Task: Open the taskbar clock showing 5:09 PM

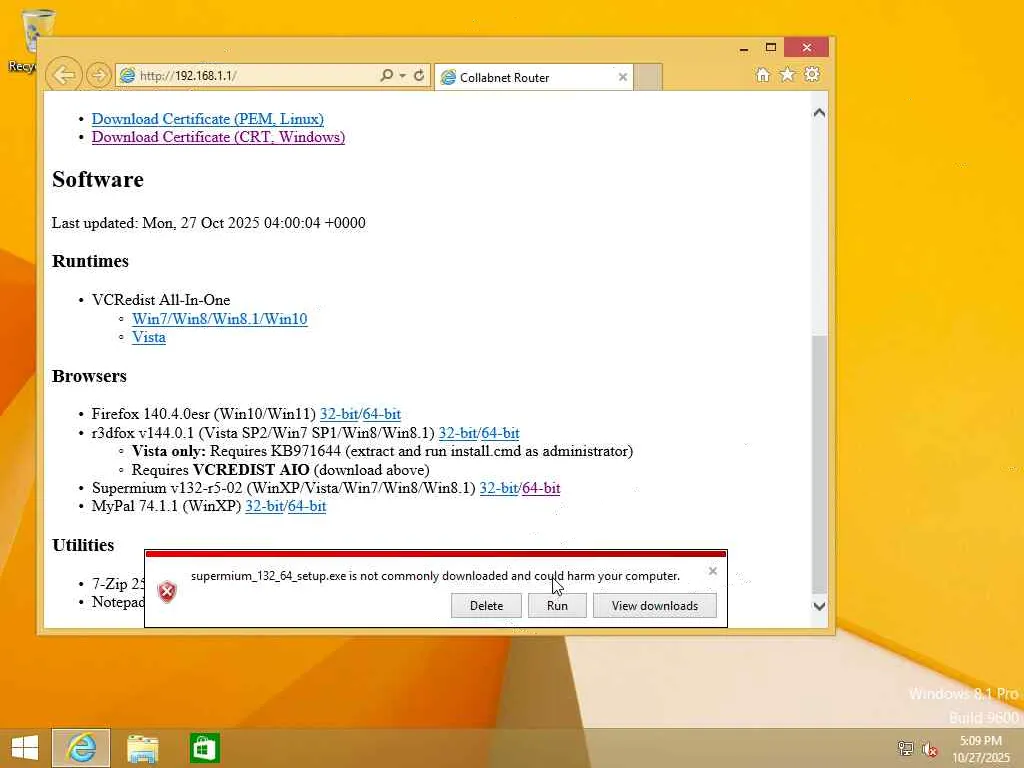Action: click(x=981, y=748)
